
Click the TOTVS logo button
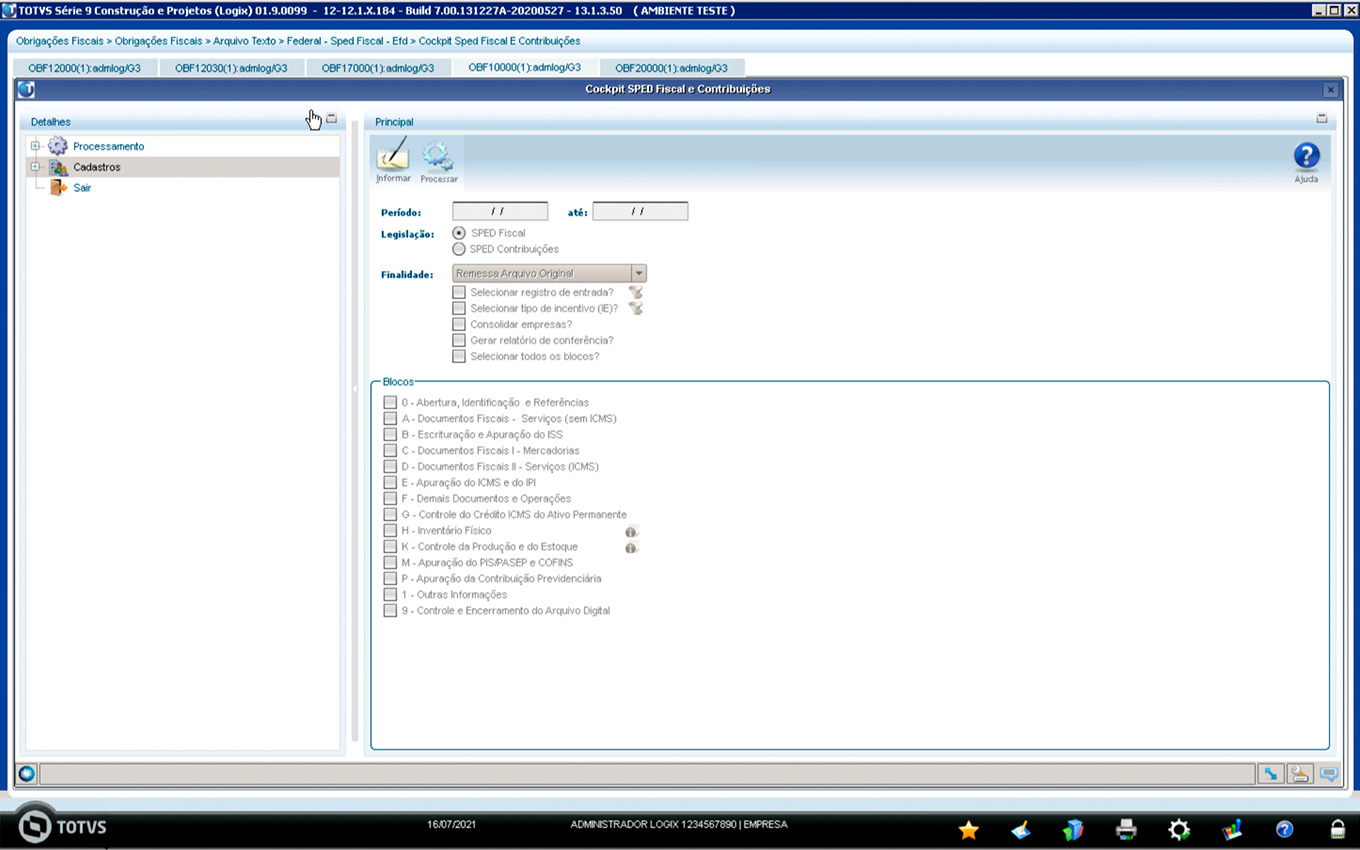[62, 826]
